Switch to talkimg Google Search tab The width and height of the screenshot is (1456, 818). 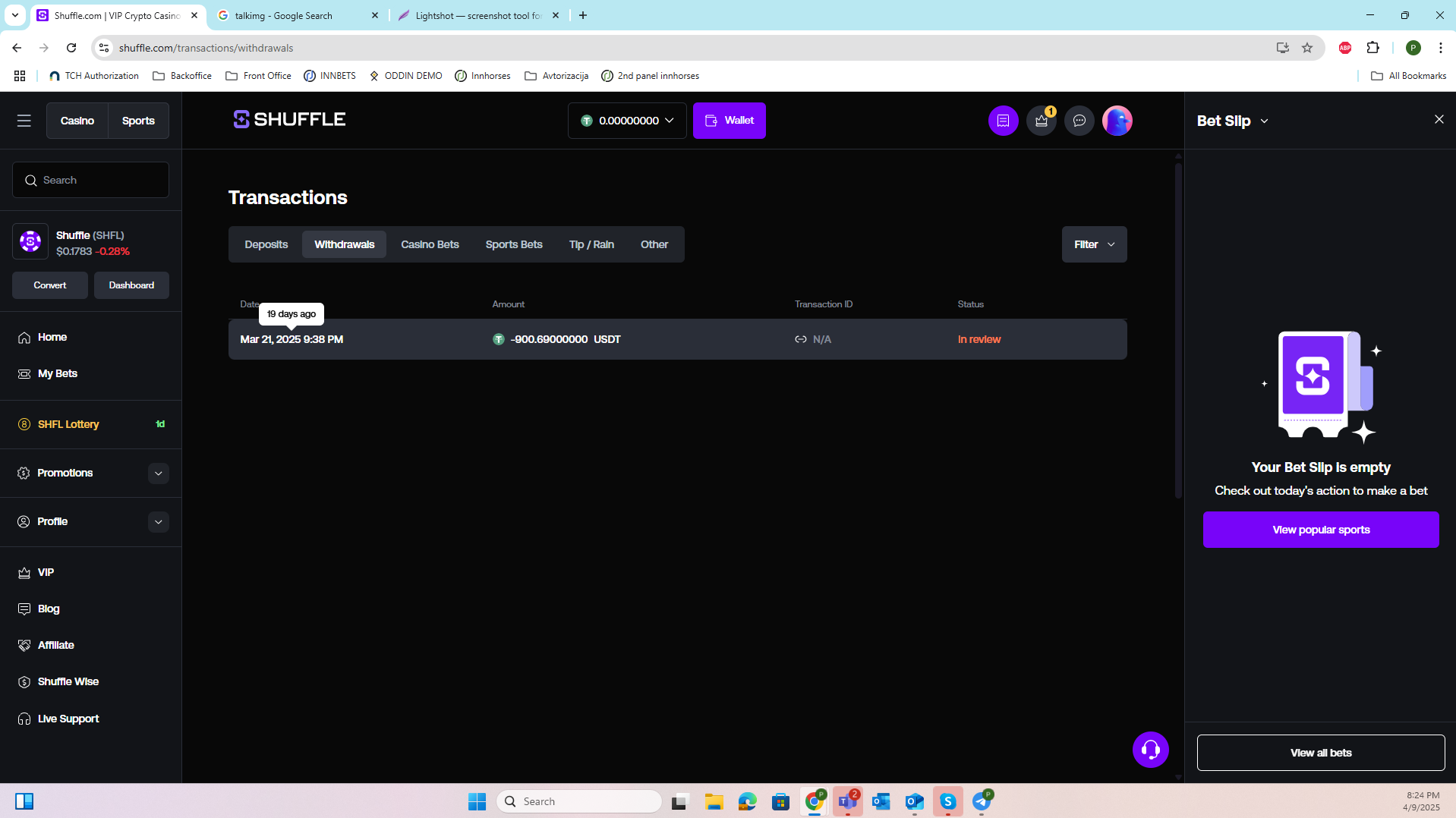pyautogui.click(x=298, y=15)
